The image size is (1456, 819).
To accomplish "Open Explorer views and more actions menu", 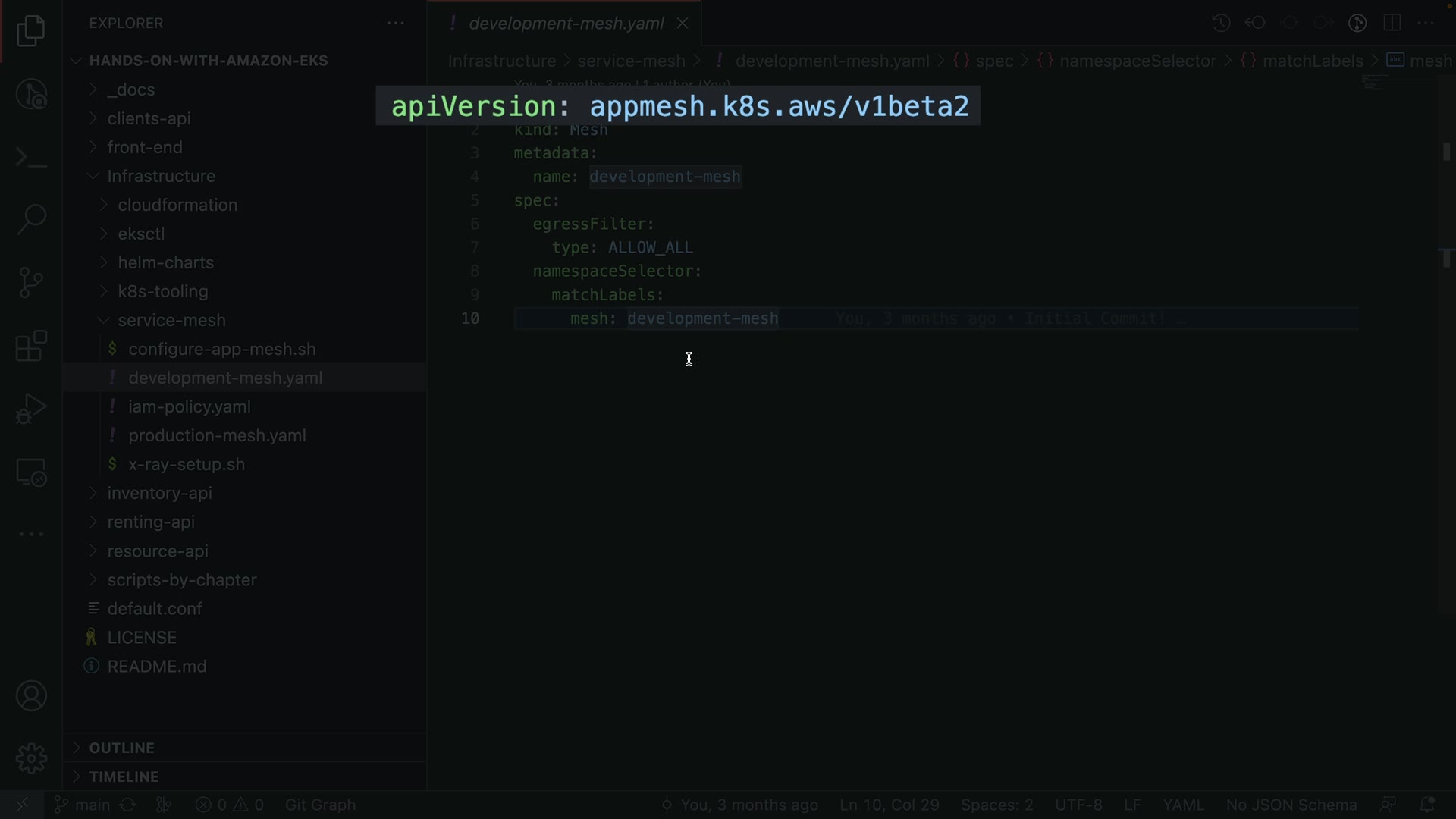I will 396,23.
